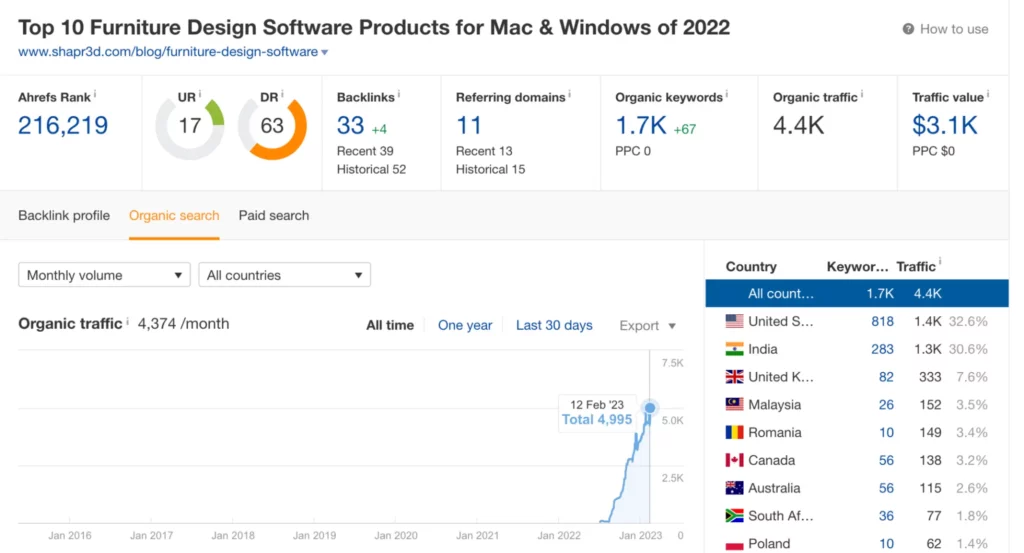Click the India flag icon

734,349
